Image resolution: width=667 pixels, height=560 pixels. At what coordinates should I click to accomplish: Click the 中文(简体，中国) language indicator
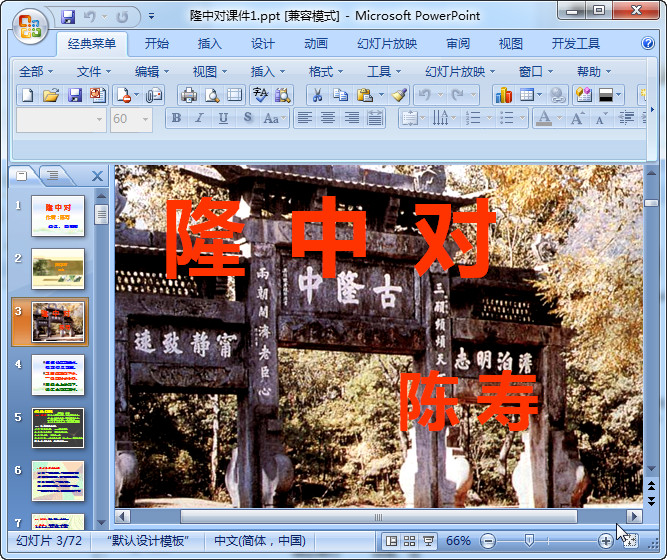tap(260, 541)
